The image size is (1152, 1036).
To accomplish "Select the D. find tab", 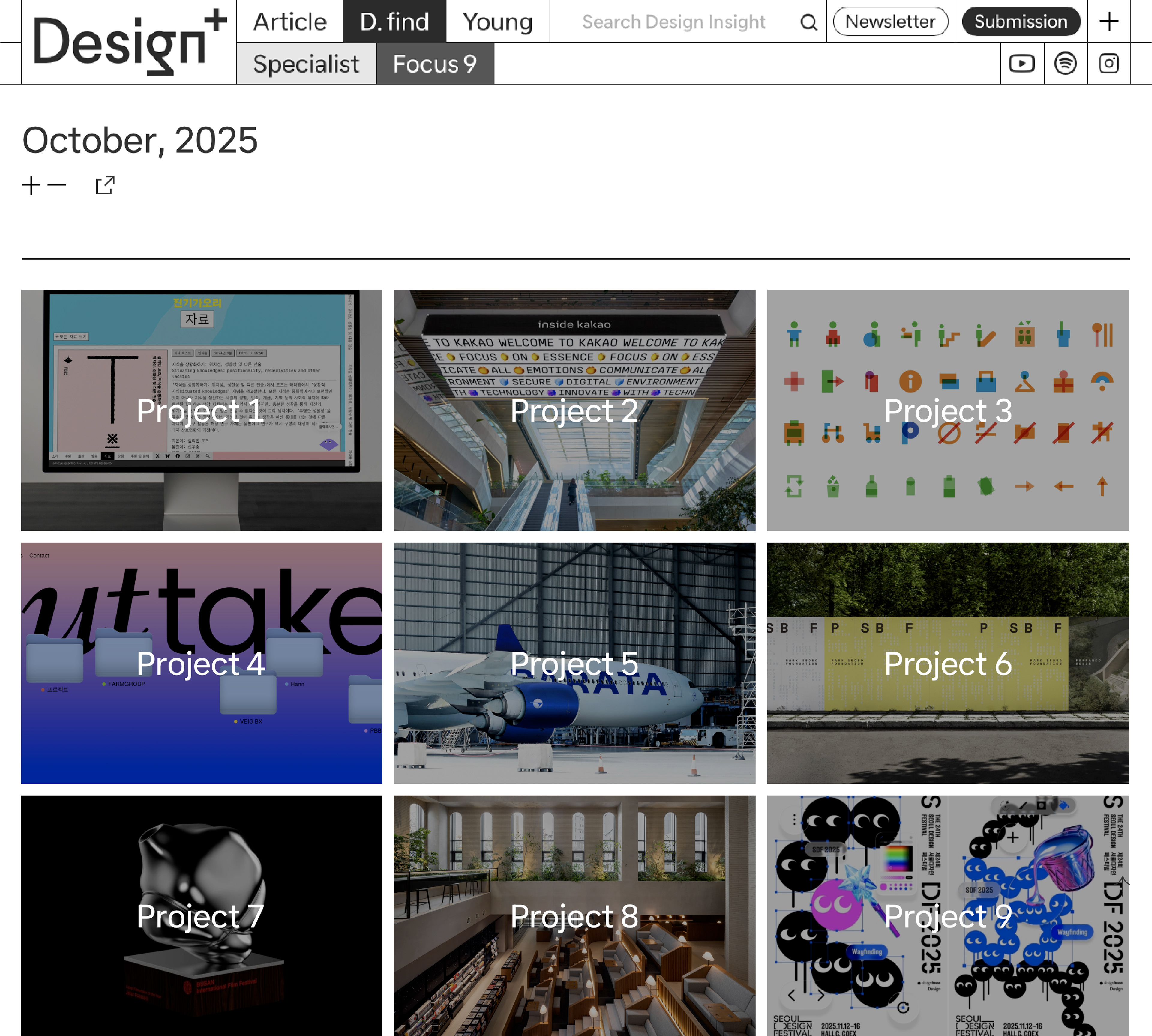I will coord(394,22).
